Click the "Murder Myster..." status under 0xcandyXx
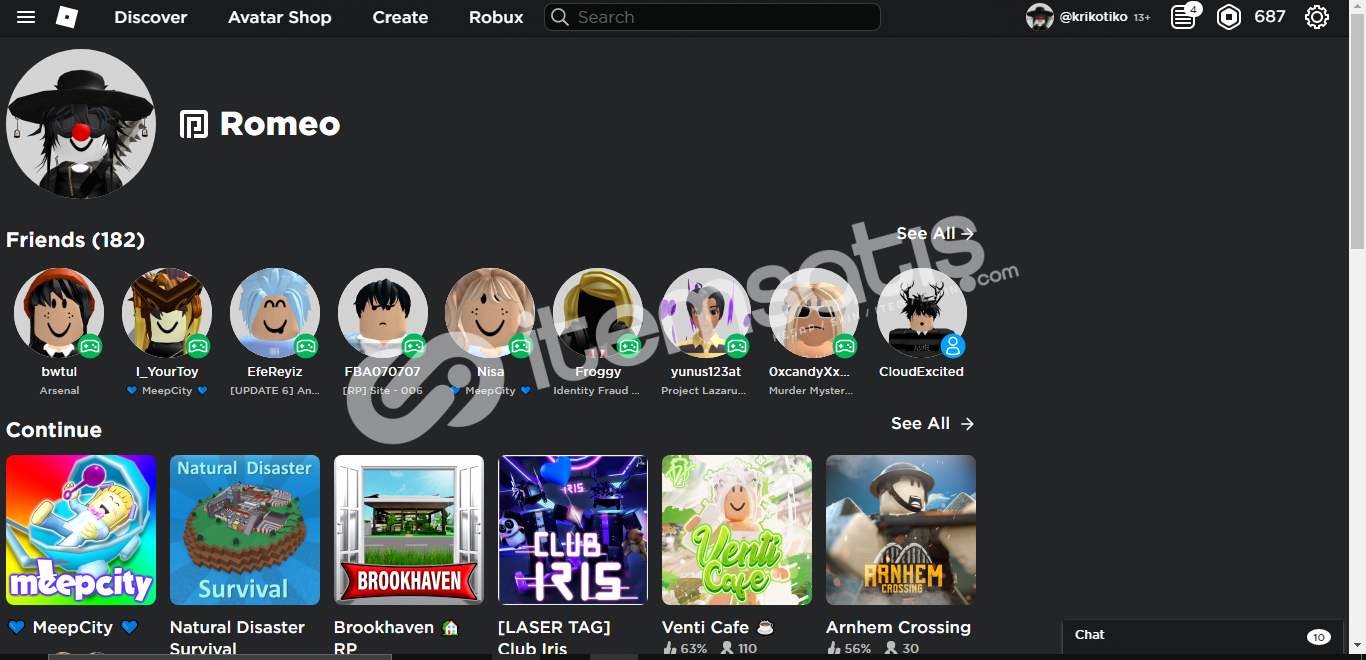This screenshot has width=1366, height=660. [x=811, y=391]
